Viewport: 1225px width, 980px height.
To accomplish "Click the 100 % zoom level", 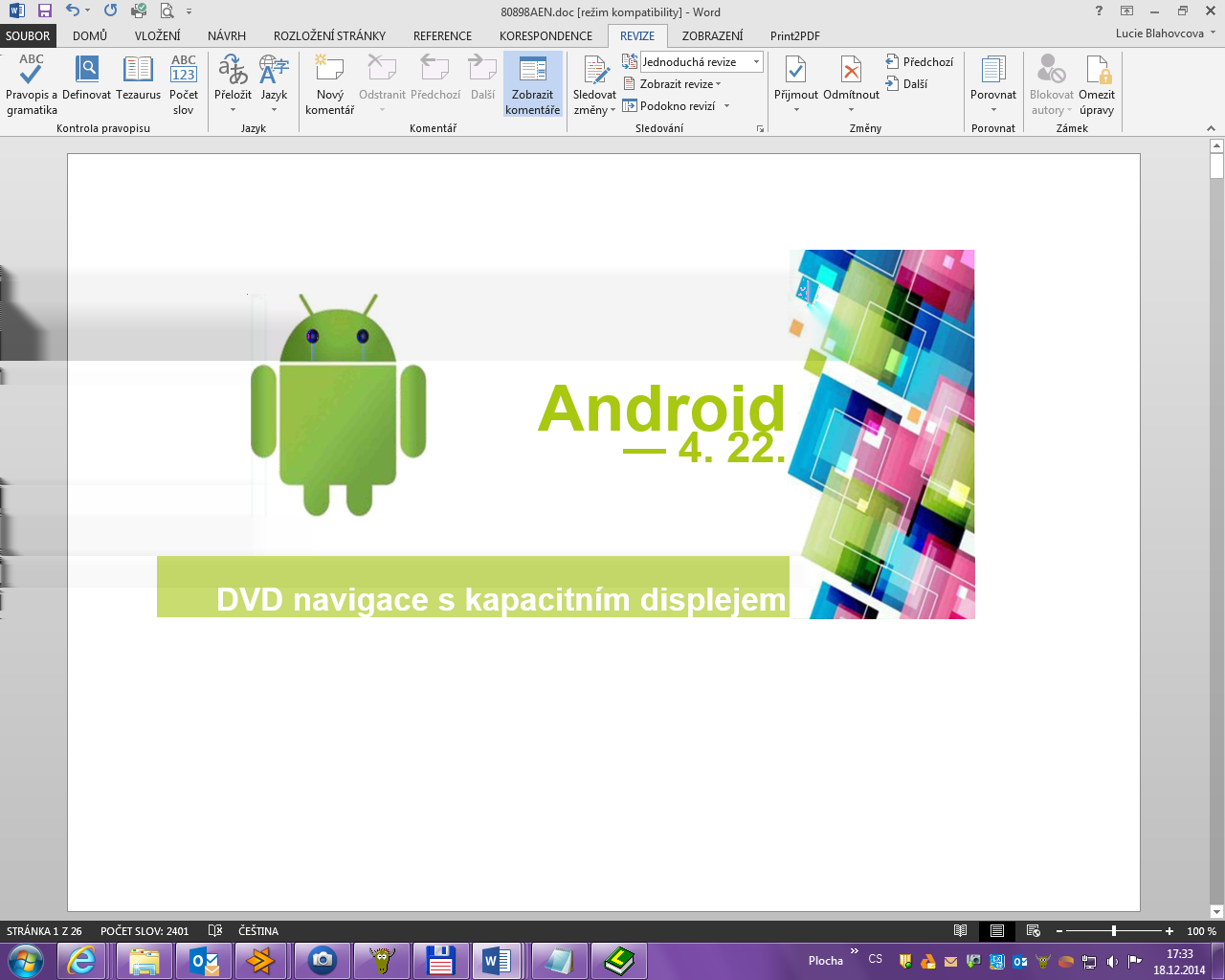I will pos(1201,931).
